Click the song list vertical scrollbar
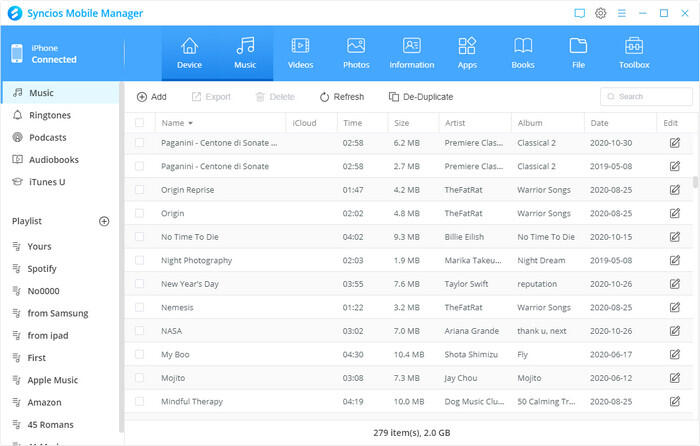This screenshot has width=700, height=446. [x=694, y=185]
